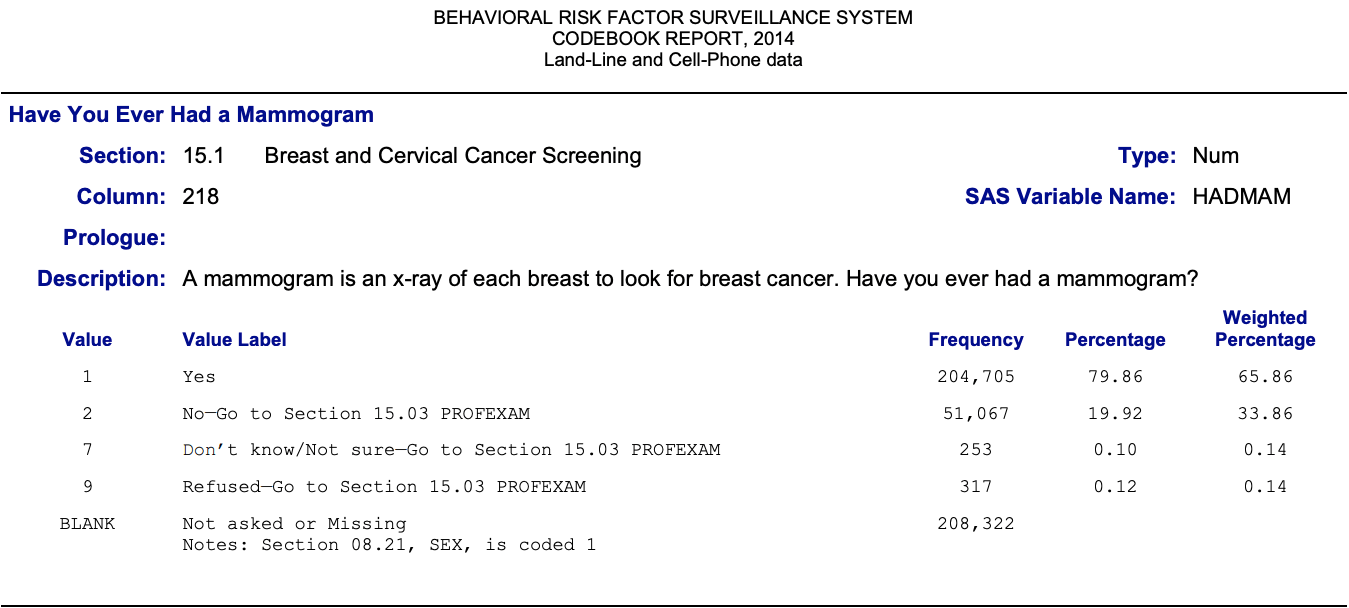Click the SAS variable name HADMAM
Screen dimensions: 1349x608
pyautogui.click(x=1241, y=197)
